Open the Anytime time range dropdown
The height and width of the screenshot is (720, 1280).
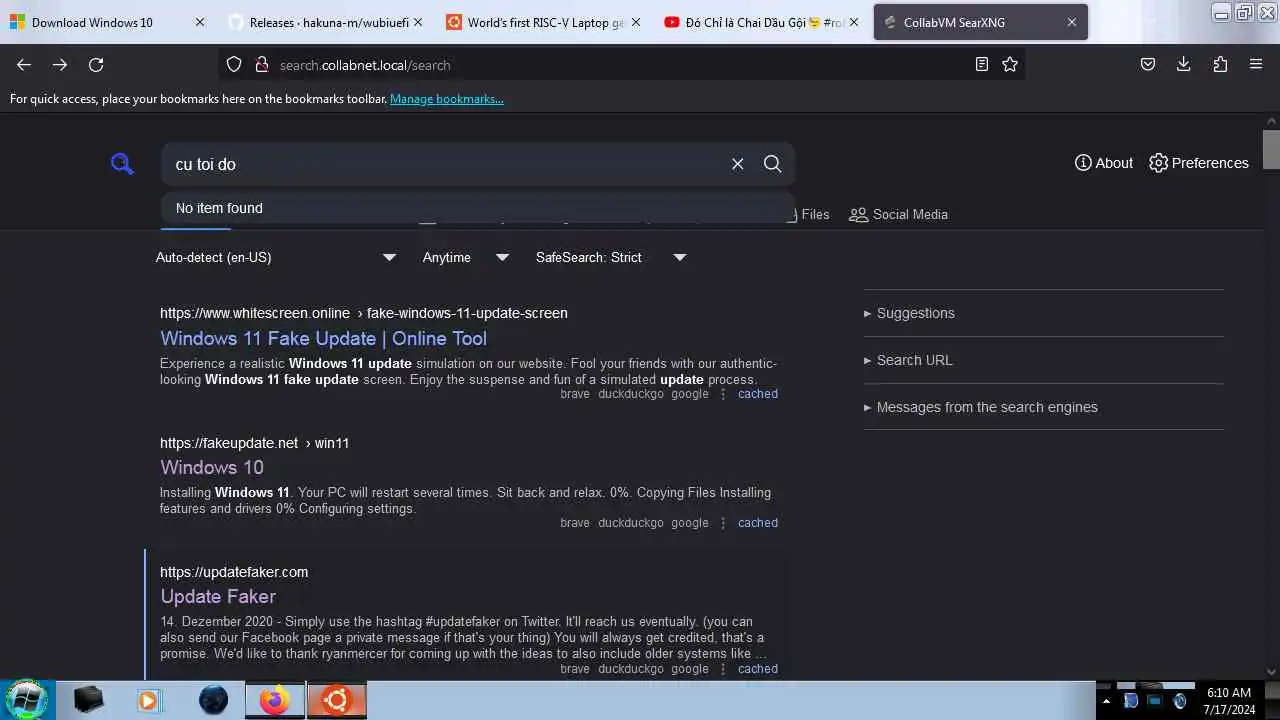pos(466,257)
